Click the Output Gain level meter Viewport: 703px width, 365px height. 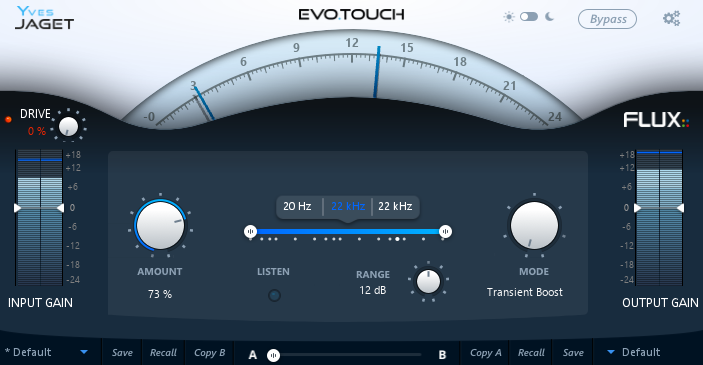point(659,217)
